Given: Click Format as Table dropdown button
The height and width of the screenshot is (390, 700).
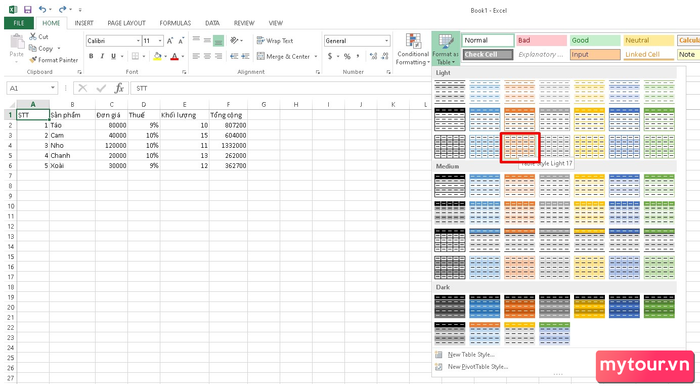Looking at the screenshot, I should tap(445, 49).
